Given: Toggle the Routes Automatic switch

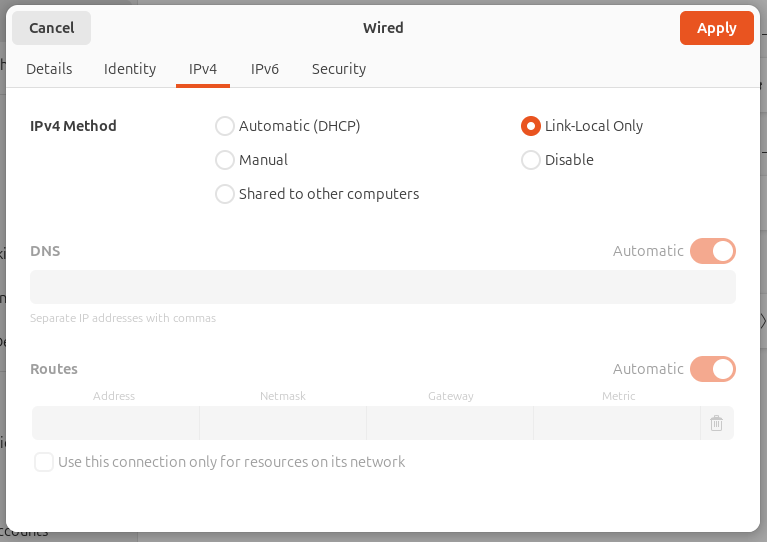Looking at the screenshot, I should [713, 369].
